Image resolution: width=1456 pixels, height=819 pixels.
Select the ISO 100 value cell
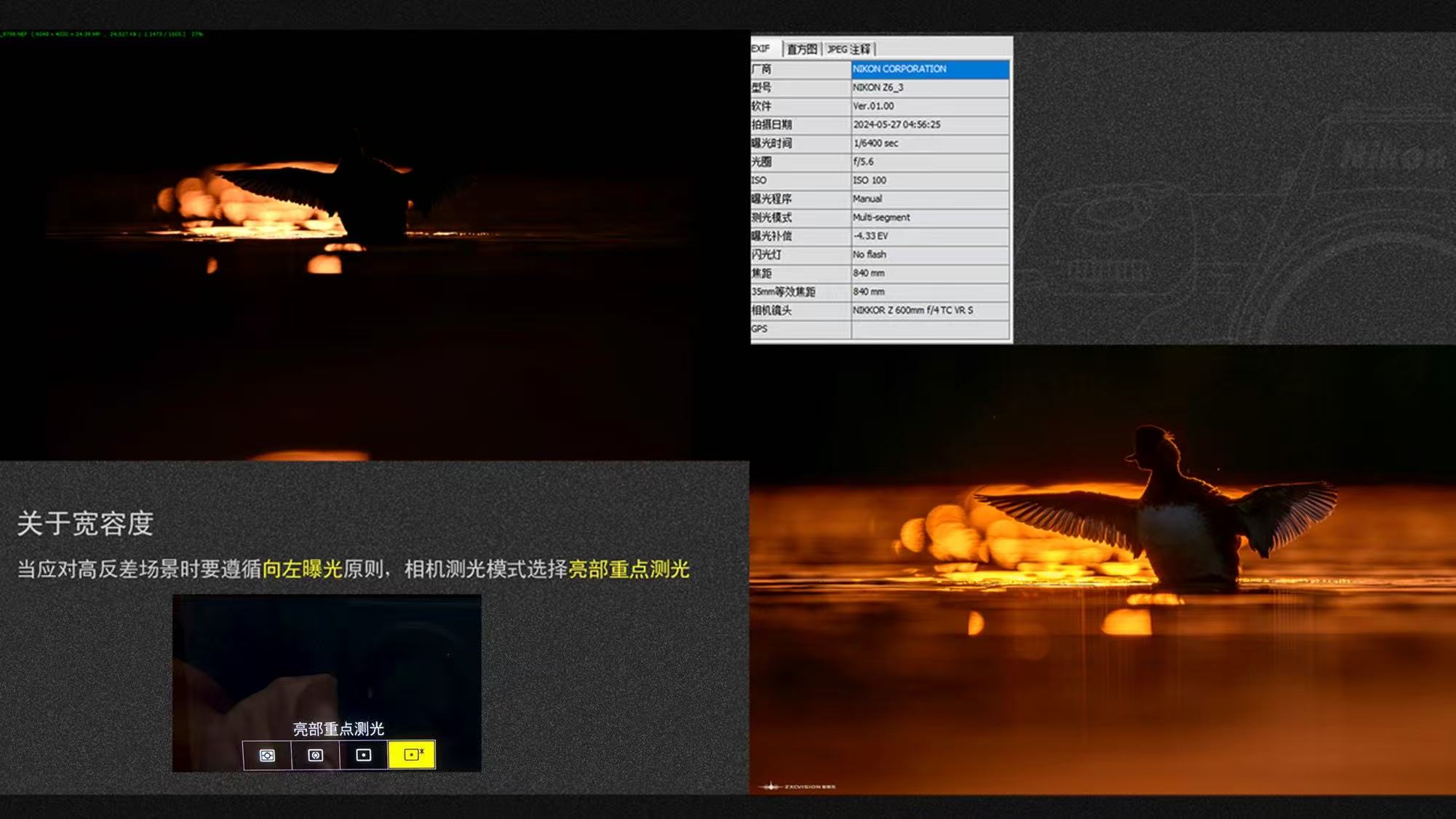[930, 181]
